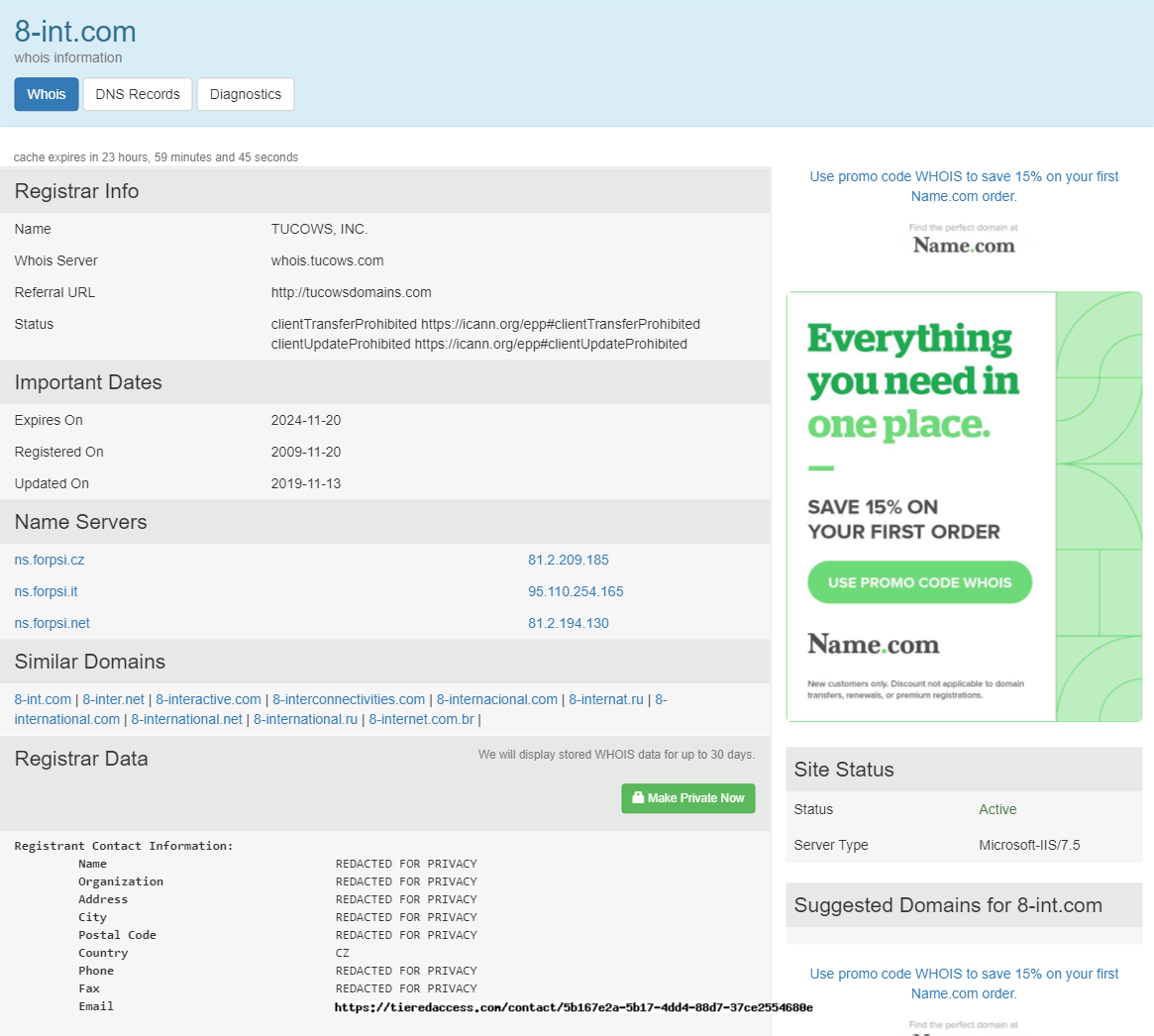Image resolution: width=1154 pixels, height=1036 pixels.
Task: Click IP address 81.2.209.185
Action: pos(569,560)
